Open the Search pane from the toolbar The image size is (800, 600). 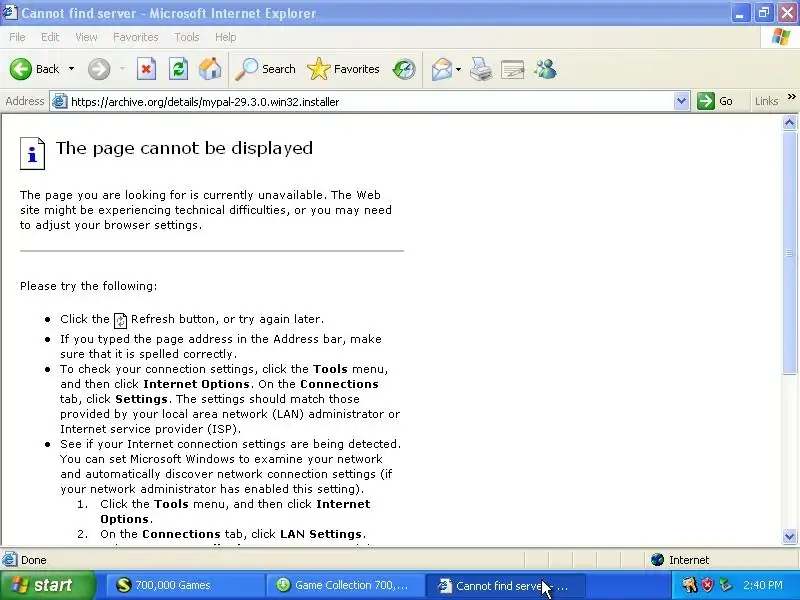click(265, 69)
